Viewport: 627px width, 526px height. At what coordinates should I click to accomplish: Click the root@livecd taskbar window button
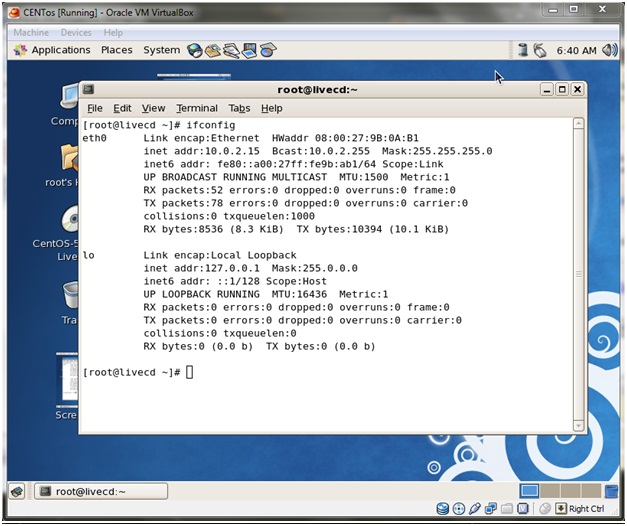[x=101, y=492]
